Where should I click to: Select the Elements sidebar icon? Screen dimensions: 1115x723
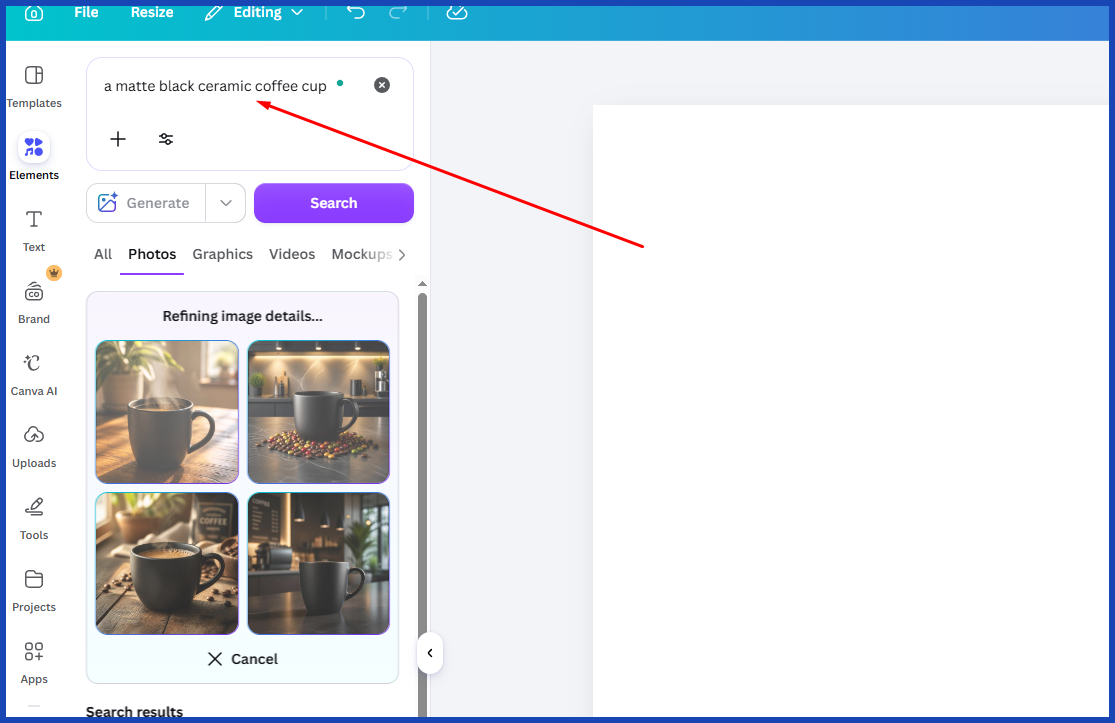[x=34, y=157]
